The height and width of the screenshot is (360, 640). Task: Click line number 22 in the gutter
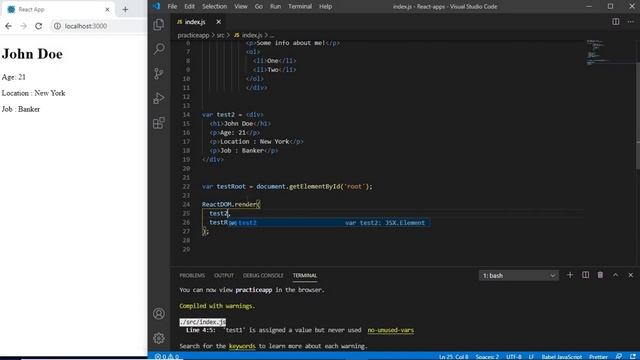point(186,187)
